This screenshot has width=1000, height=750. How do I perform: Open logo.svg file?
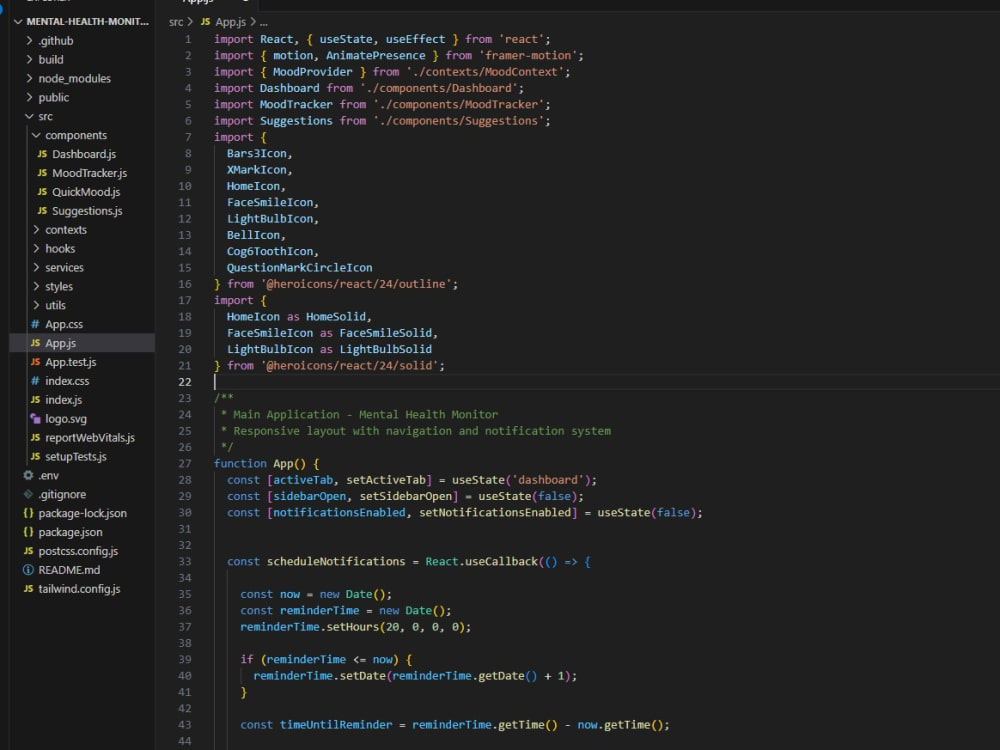pos(66,419)
